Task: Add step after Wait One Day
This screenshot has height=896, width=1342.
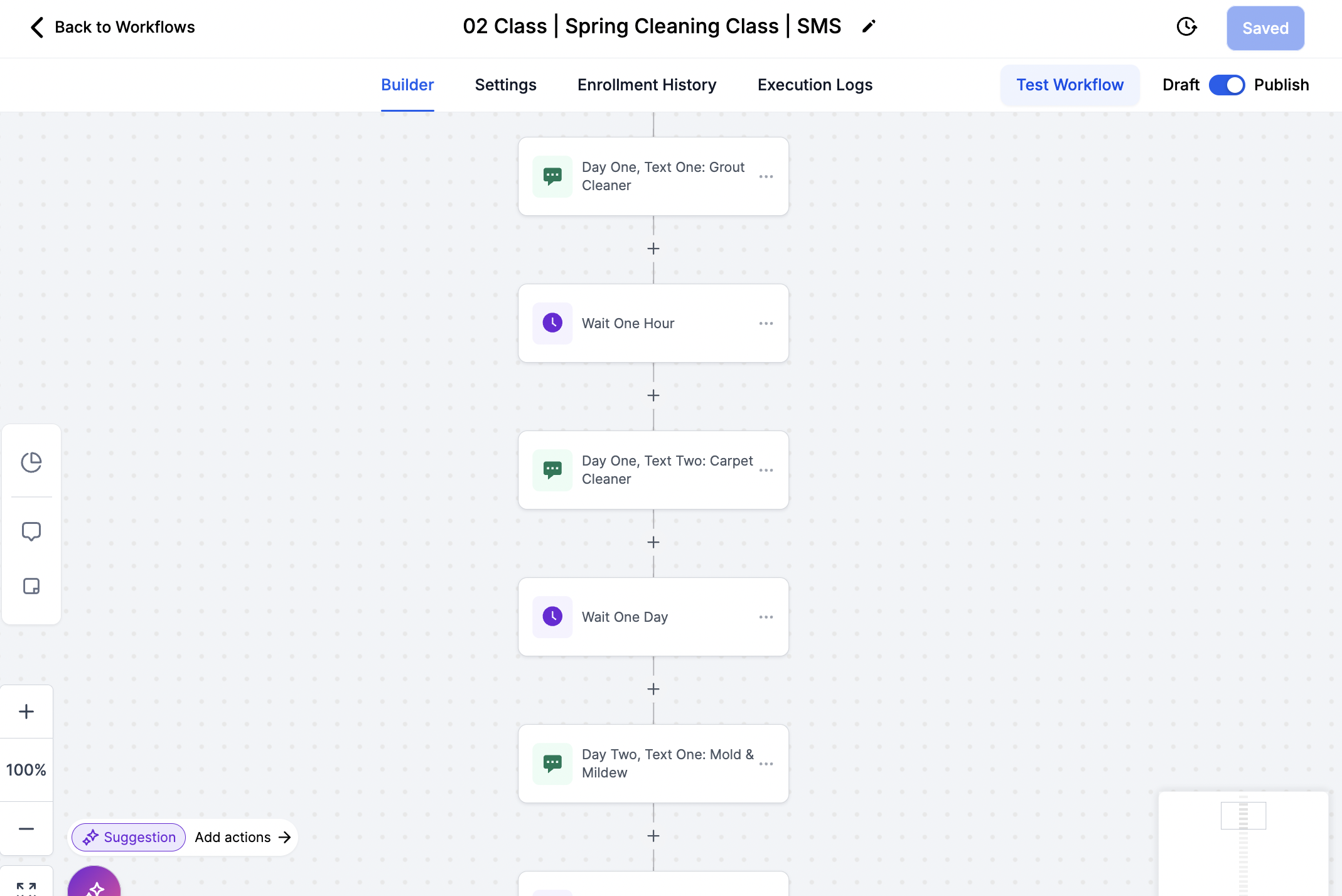Action: coord(653,690)
